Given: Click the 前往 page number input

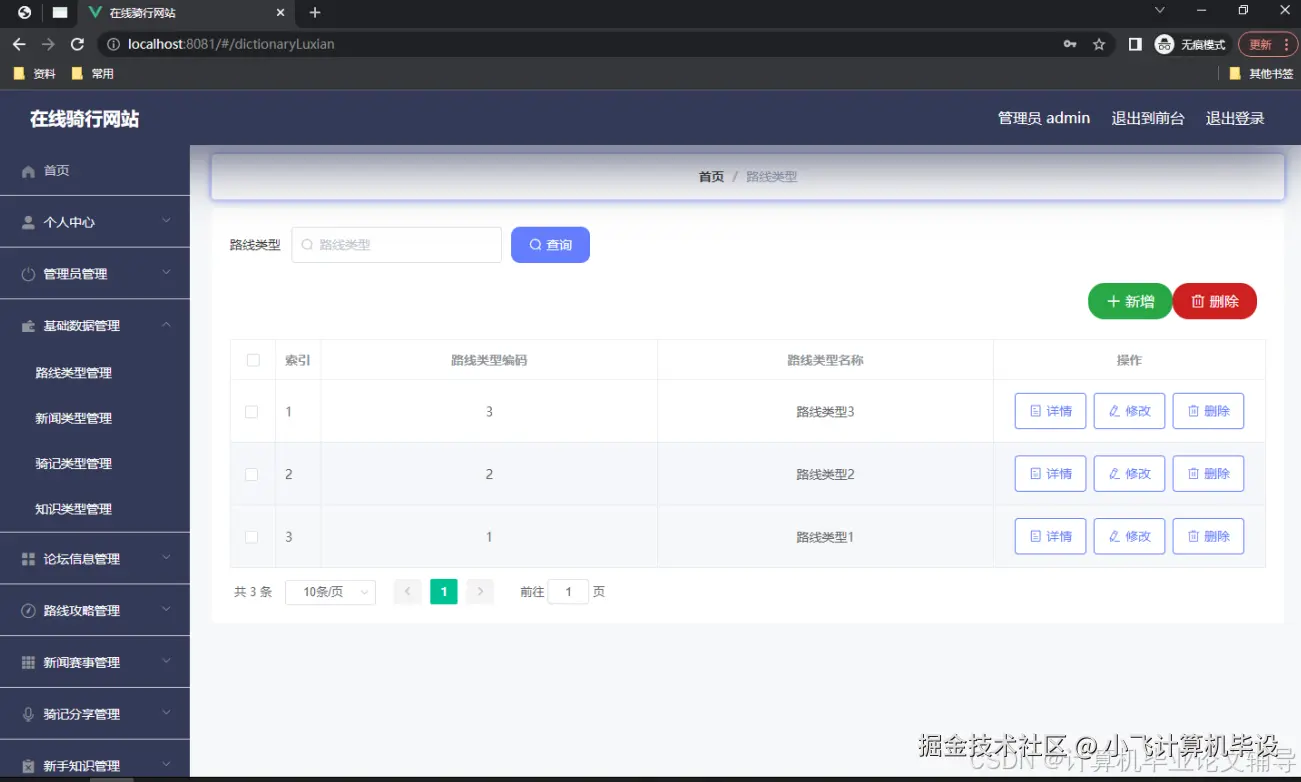Looking at the screenshot, I should [568, 592].
